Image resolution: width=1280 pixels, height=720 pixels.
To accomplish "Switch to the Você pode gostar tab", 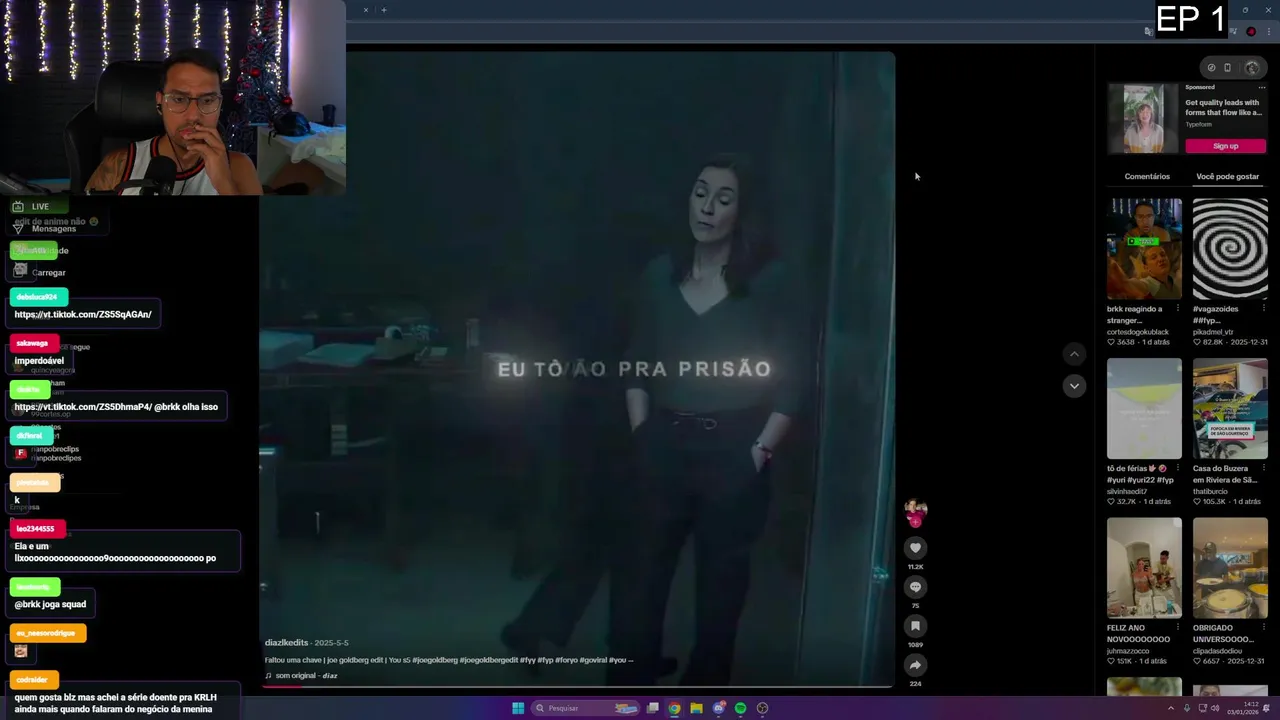I will [x=1227, y=176].
